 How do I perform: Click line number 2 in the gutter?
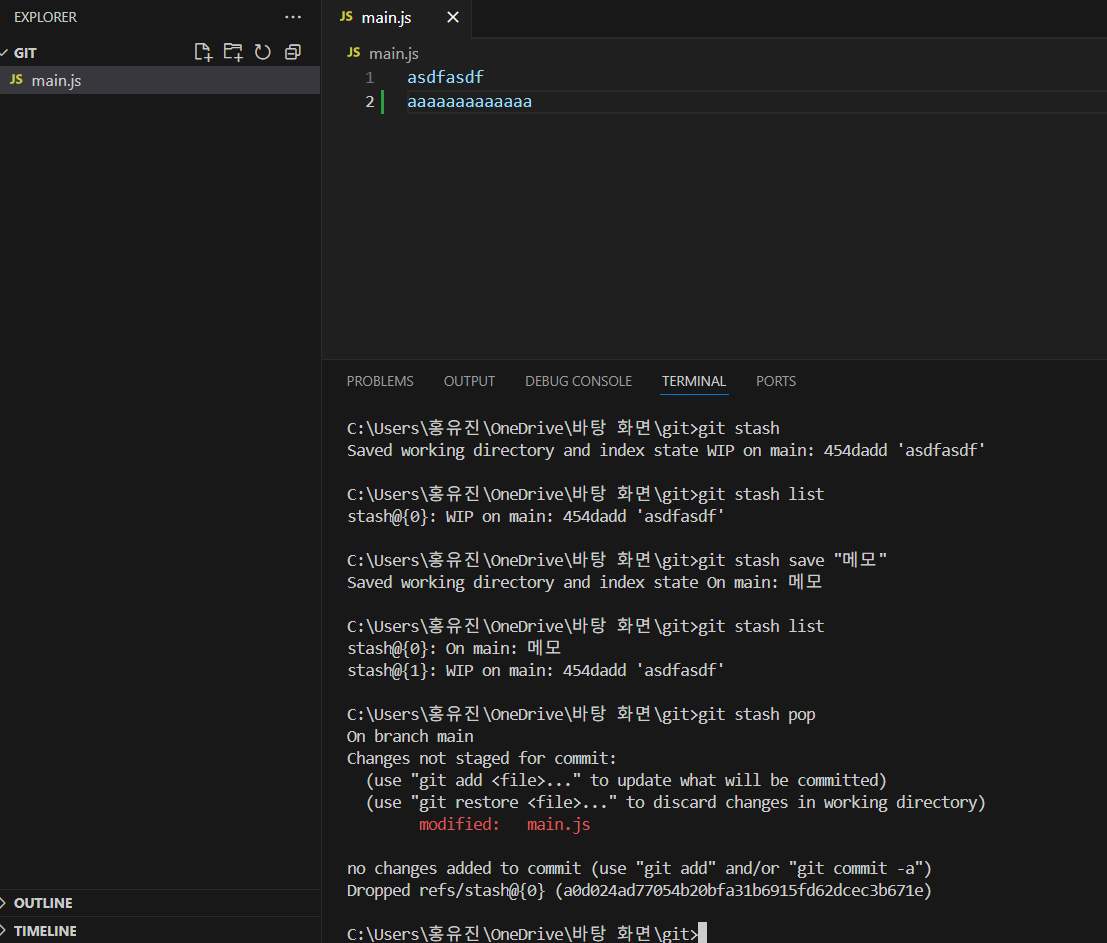pos(369,102)
